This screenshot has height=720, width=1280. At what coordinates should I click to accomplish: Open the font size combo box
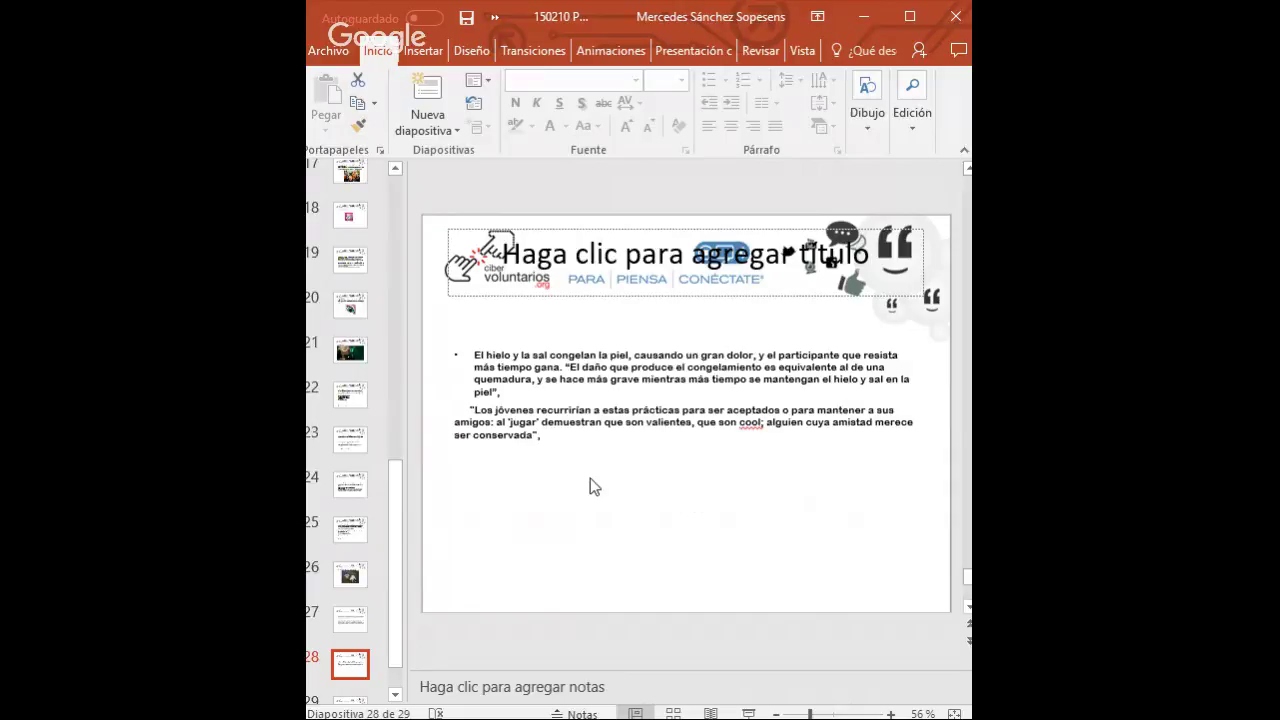click(x=666, y=80)
